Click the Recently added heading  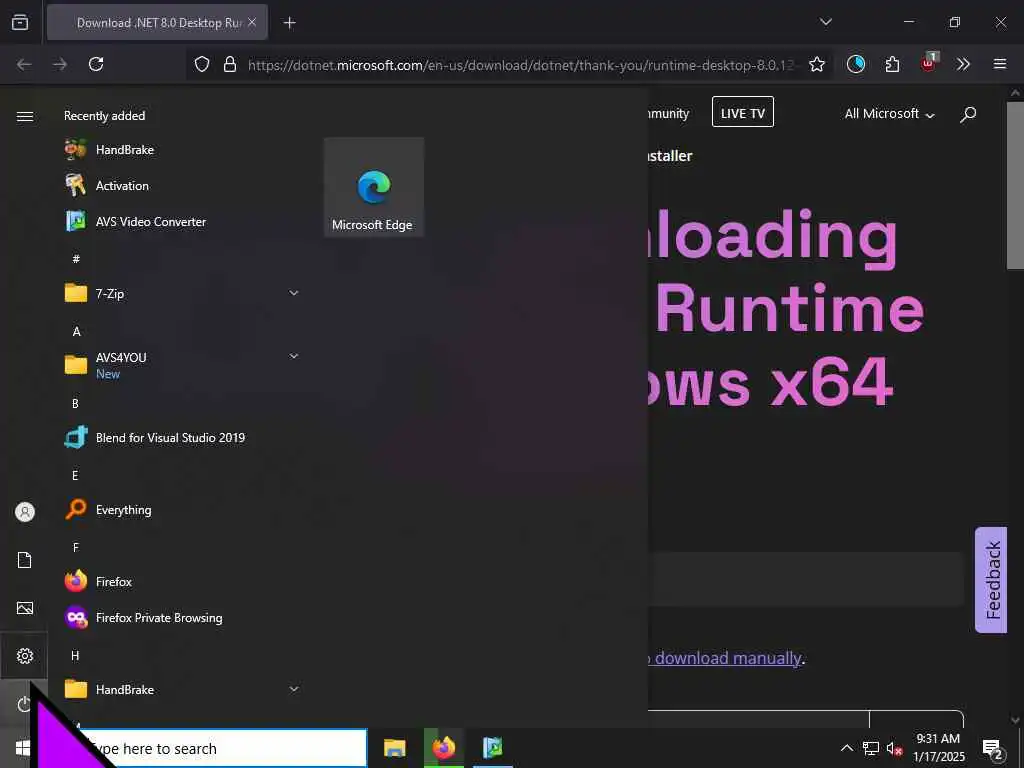tap(104, 116)
